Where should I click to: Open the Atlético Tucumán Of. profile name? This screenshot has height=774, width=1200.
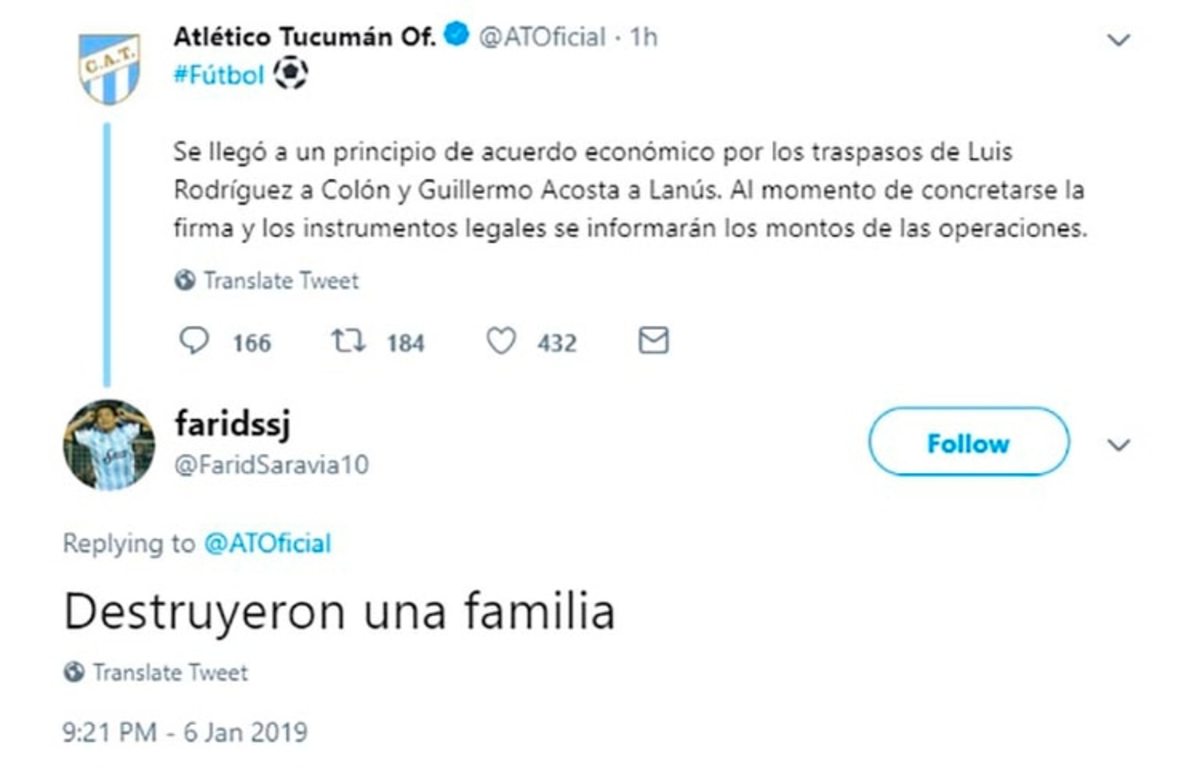pyautogui.click(x=304, y=38)
